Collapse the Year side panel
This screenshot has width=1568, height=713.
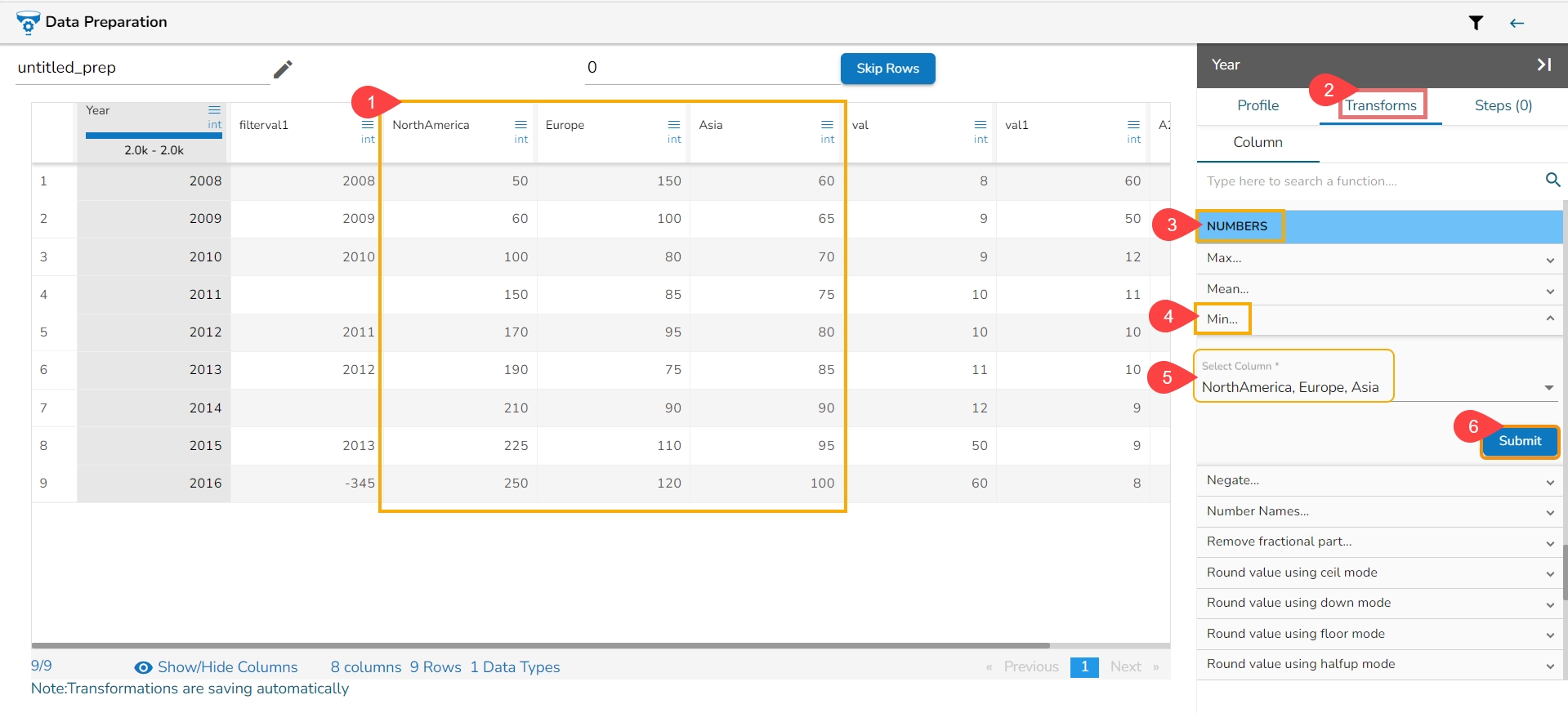[1543, 65]
